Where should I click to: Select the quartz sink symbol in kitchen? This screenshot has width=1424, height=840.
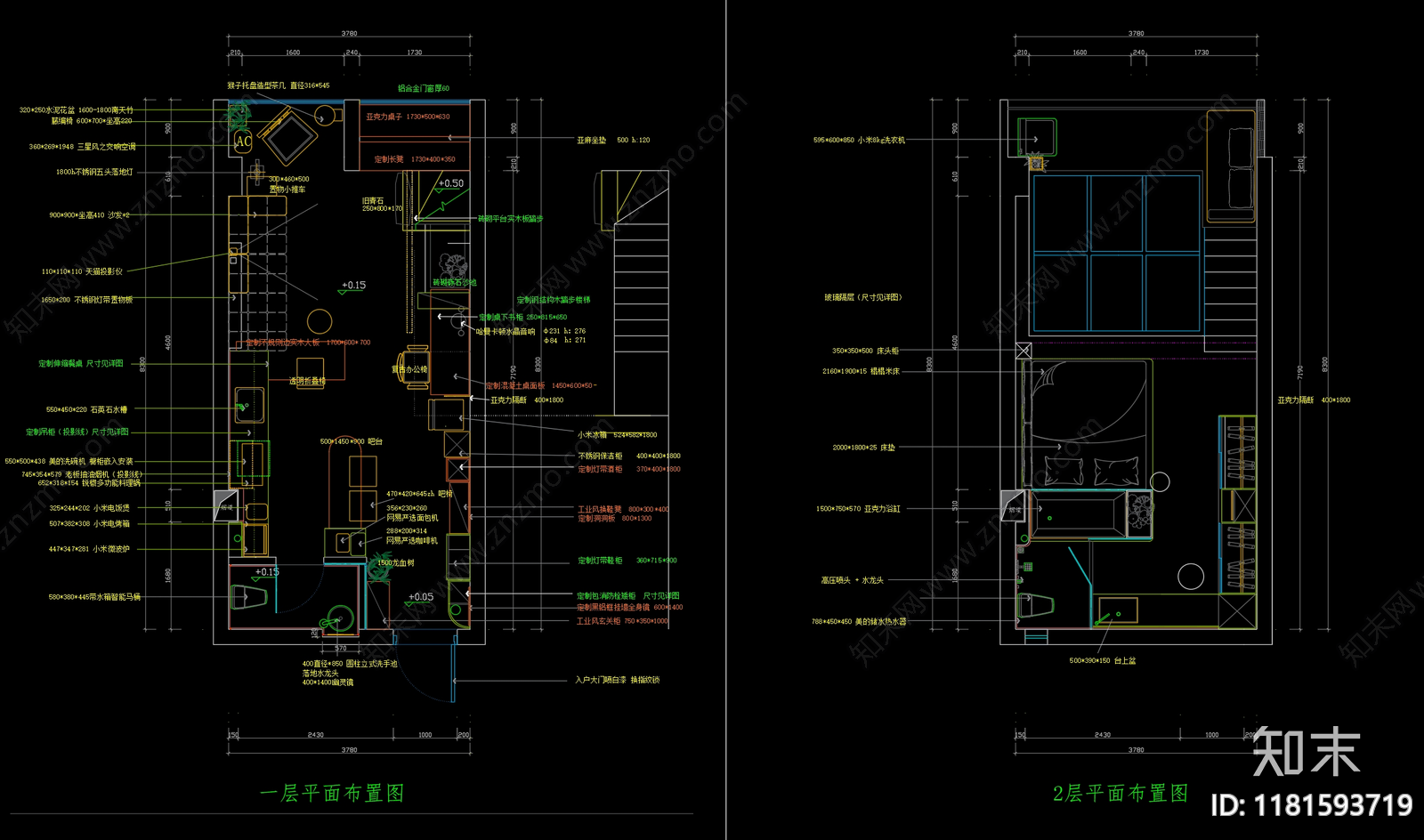tap(249, 405)
